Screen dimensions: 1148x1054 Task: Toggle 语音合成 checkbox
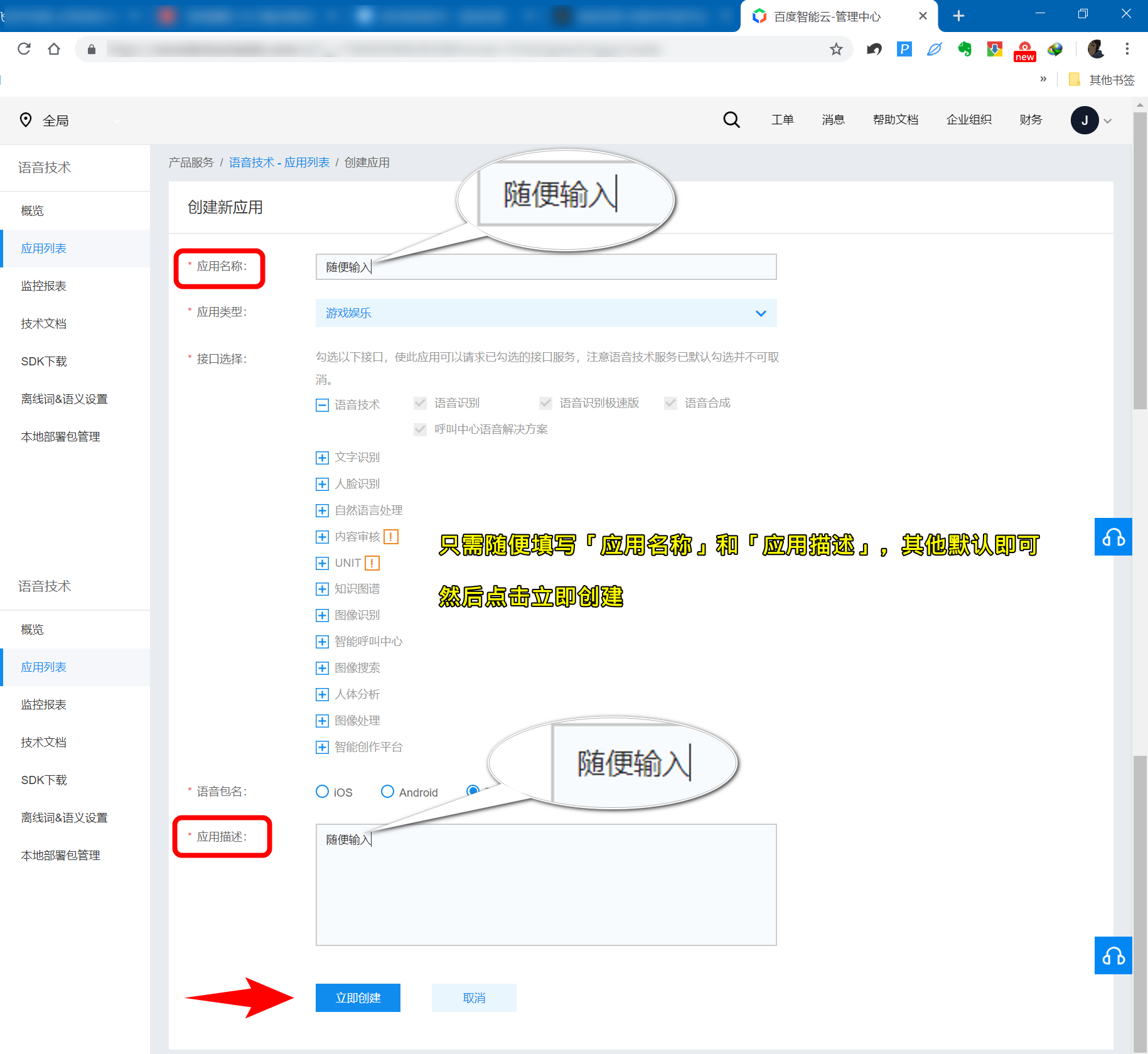point(671,403)
